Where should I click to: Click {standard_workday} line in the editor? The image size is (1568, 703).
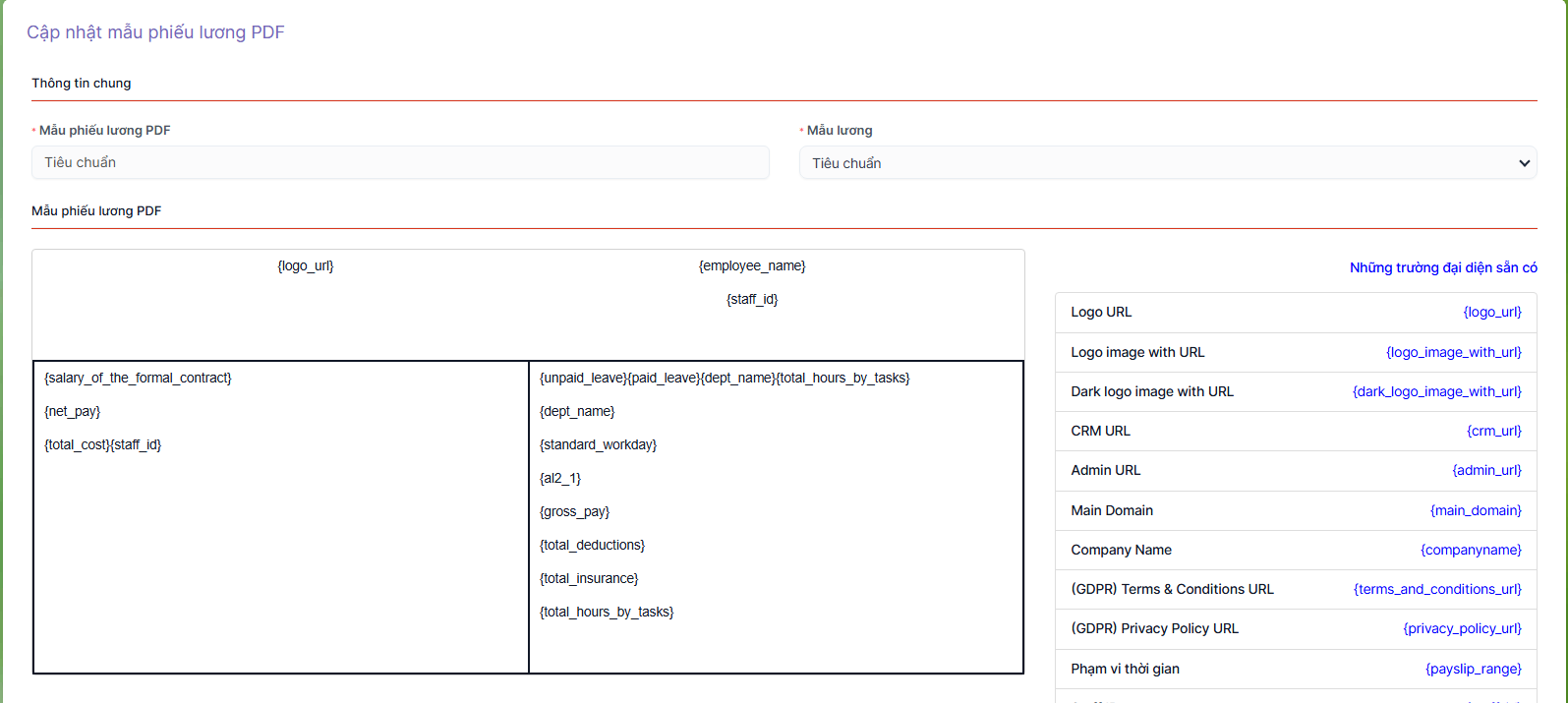pyautogui.click(x=598, y=445)
